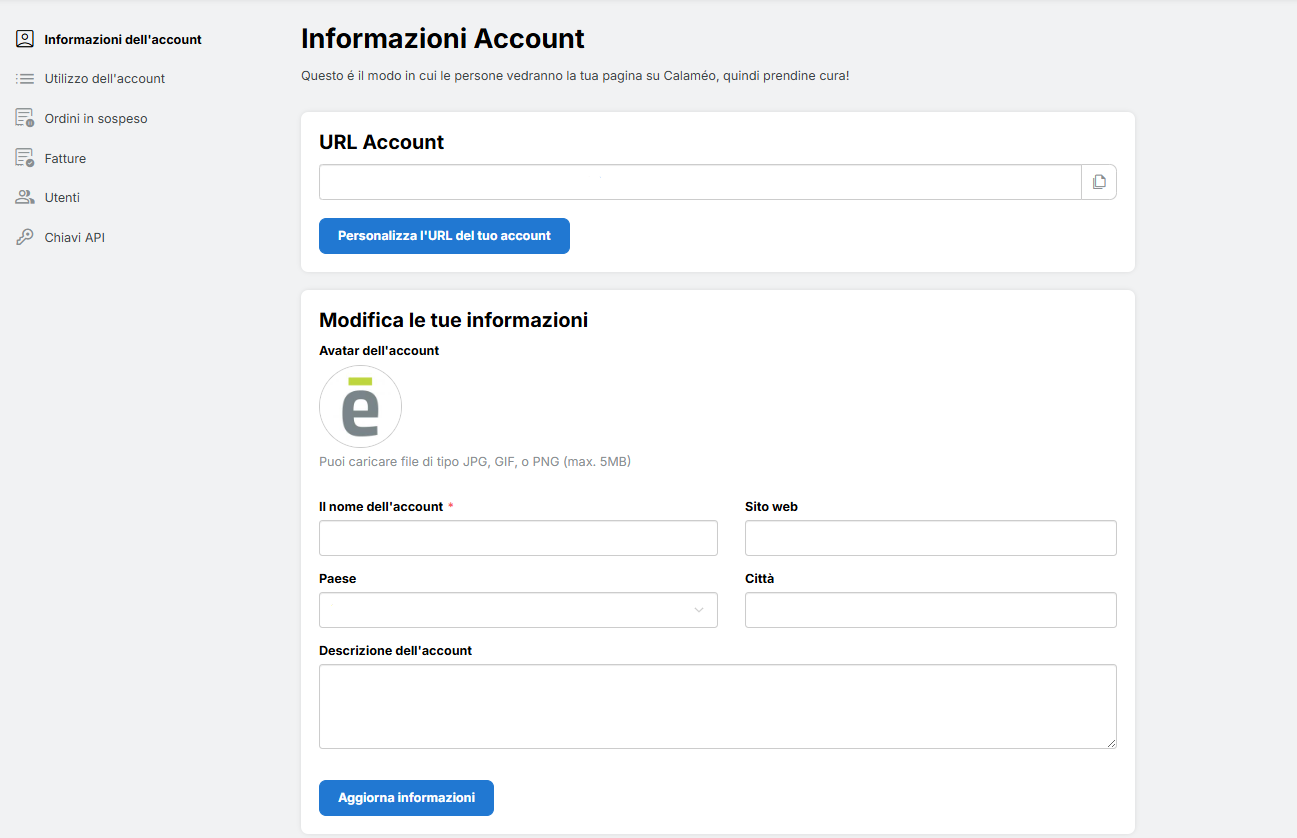Click Aggiorna informazioni button
1297x838 pixels.
pos(406,798)
